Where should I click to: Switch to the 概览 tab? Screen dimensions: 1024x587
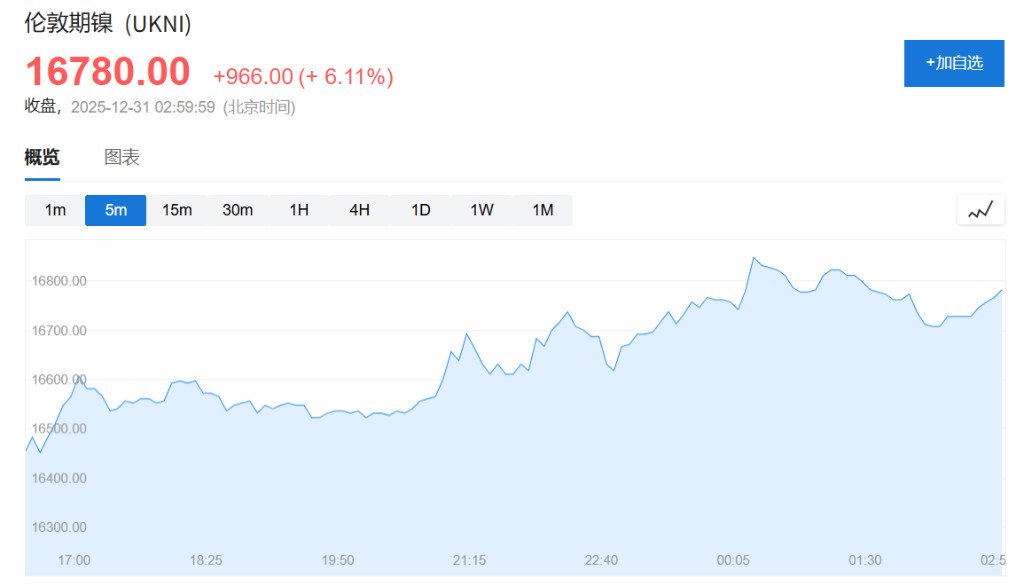pos(42,157)
